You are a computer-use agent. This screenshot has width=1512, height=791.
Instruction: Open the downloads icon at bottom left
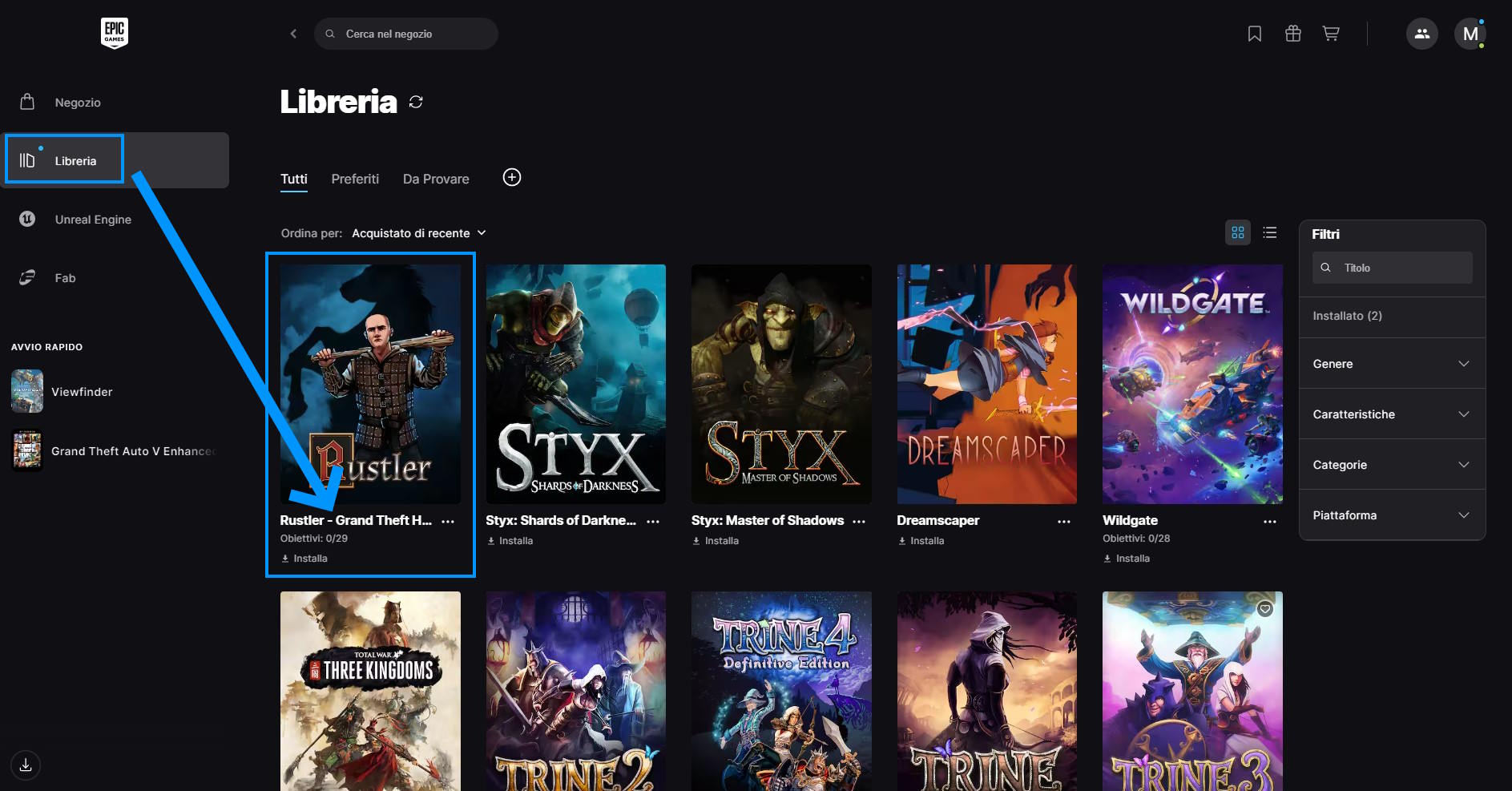tap(26, 765)
